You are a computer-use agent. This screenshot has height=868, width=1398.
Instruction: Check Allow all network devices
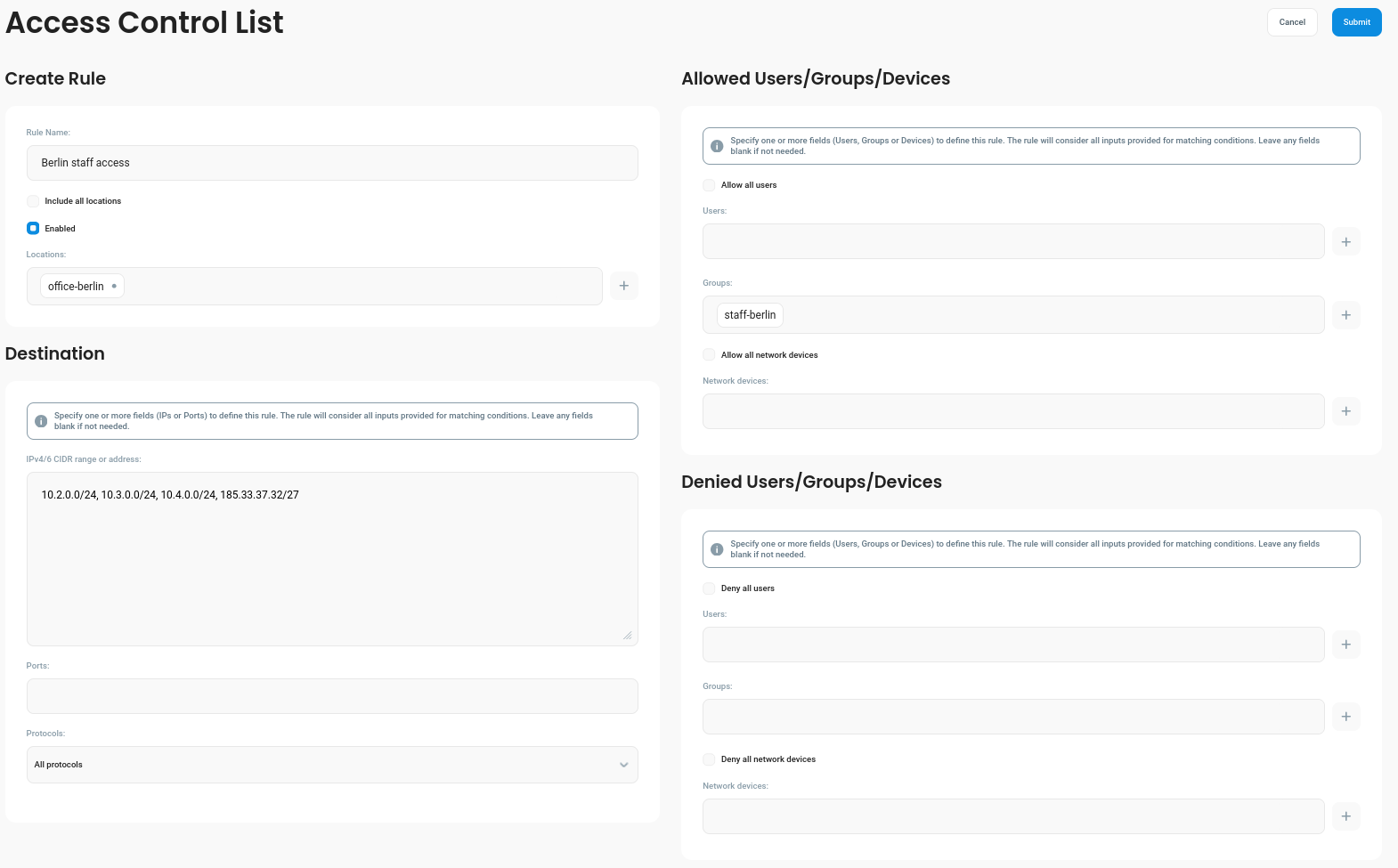[x=709, y=355]
